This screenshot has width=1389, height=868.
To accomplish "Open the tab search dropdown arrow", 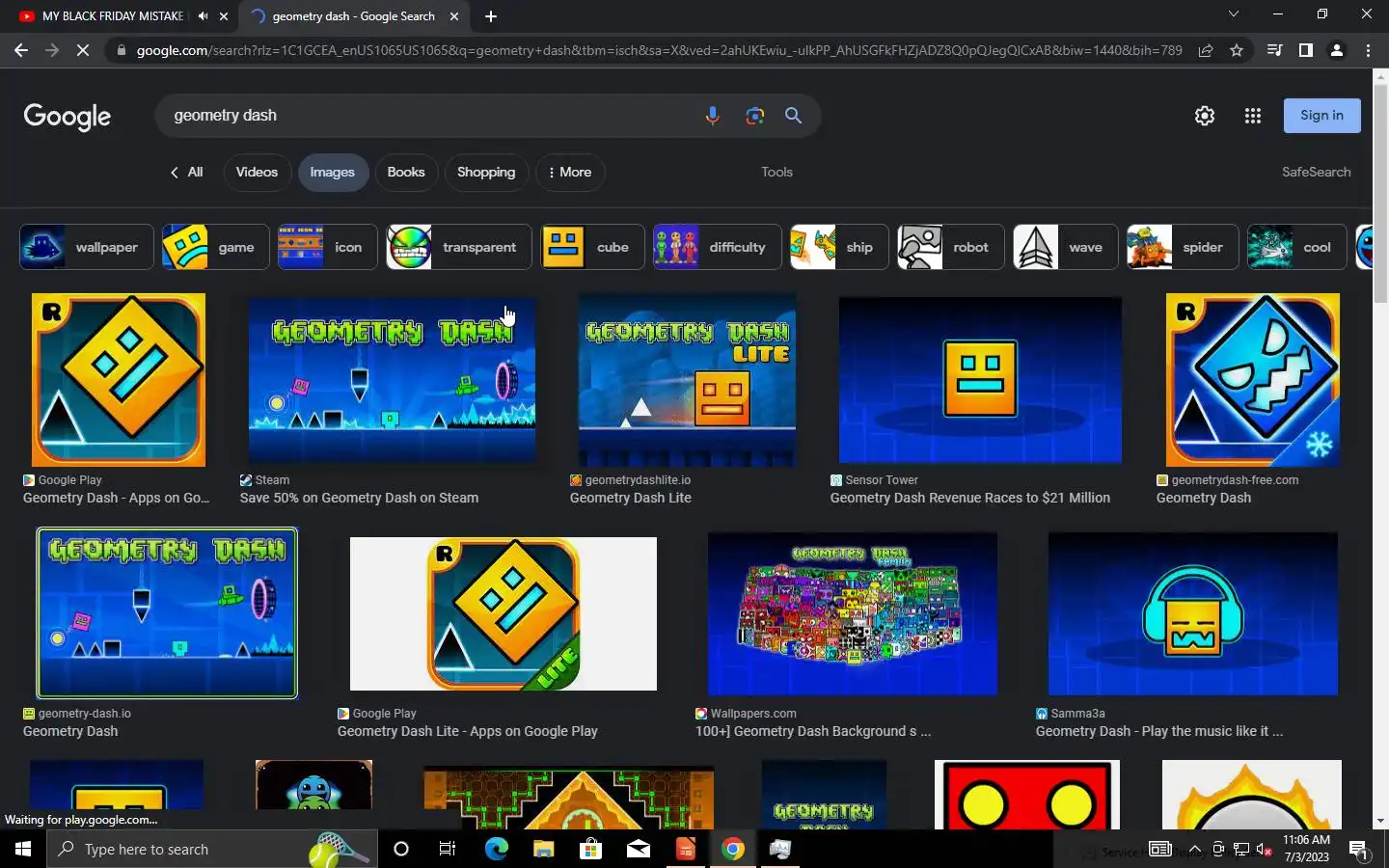I will point(1233,14).
